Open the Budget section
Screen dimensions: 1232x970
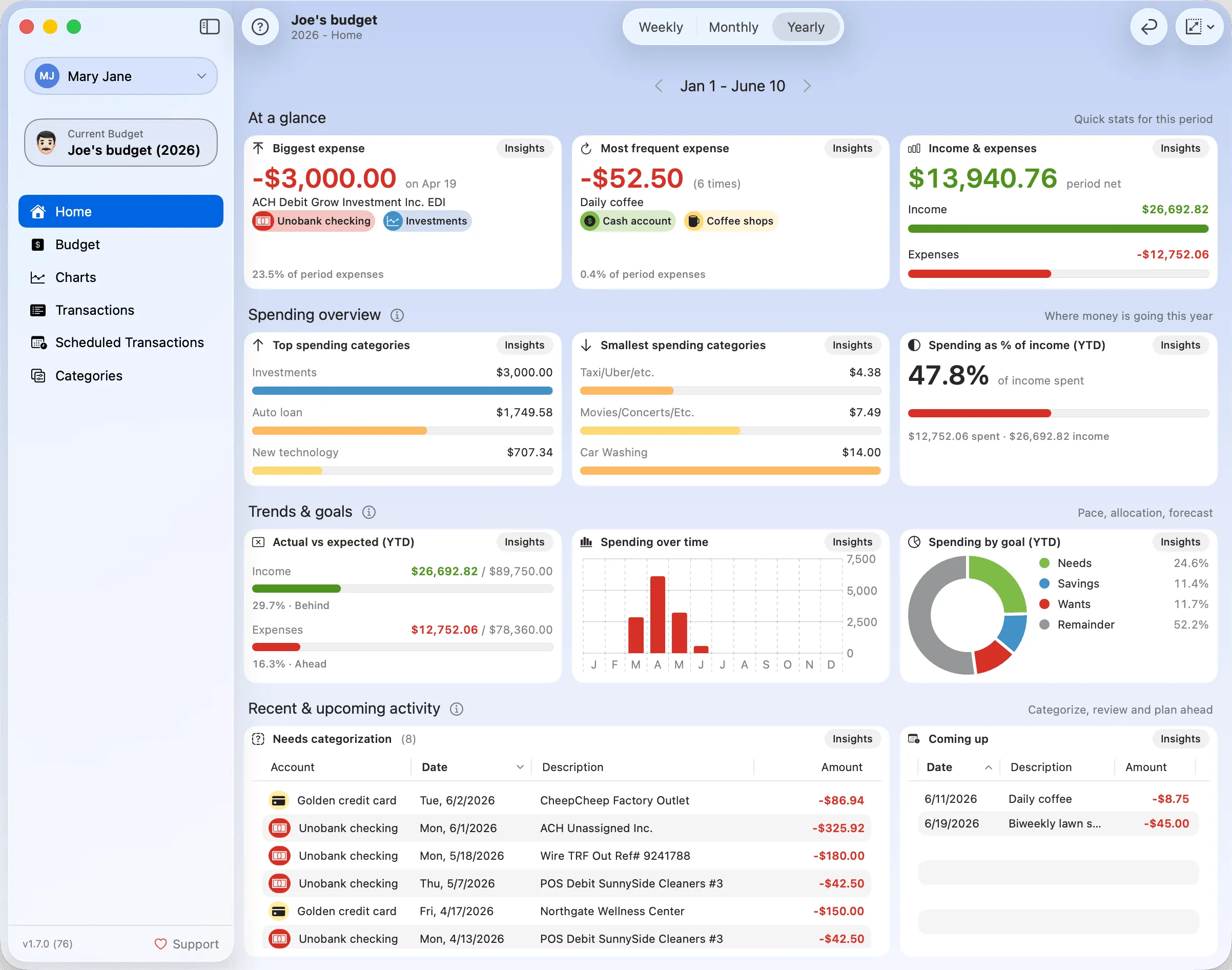[x=121, y=244]
